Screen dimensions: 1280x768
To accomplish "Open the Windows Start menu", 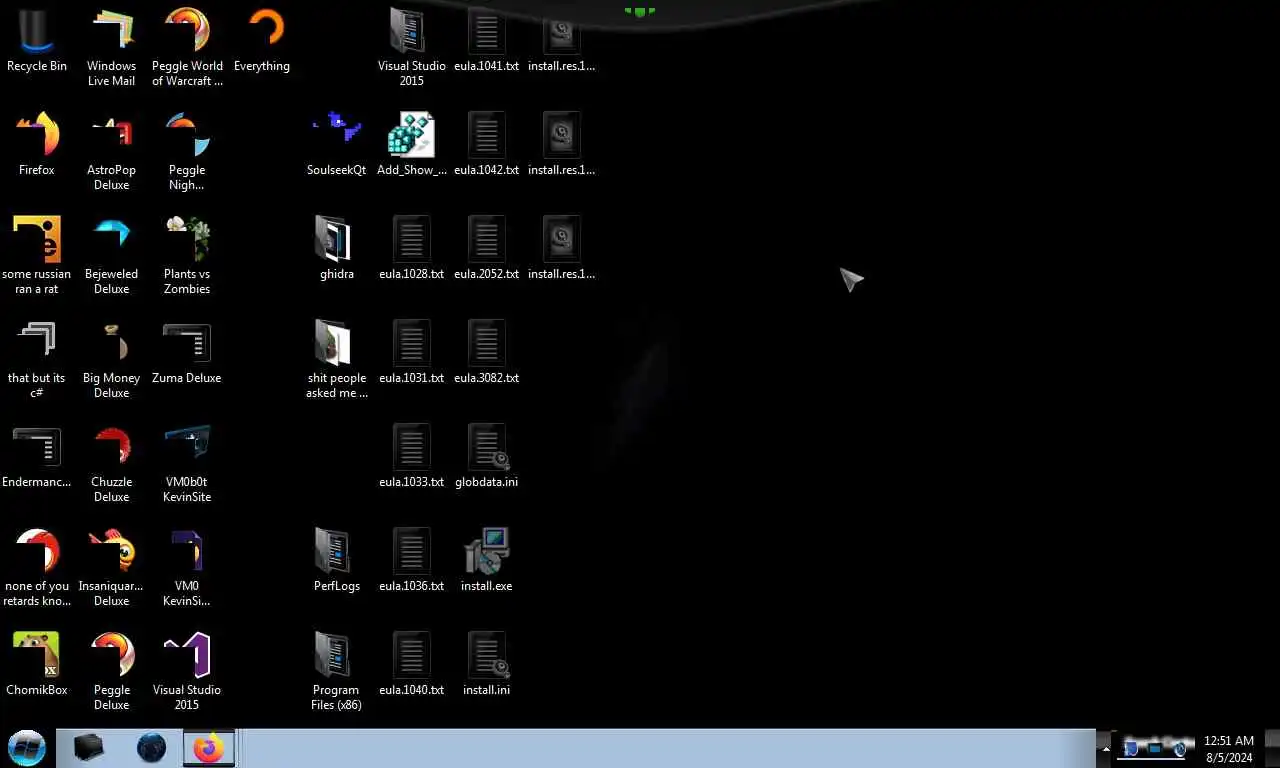I will [27, 748].
